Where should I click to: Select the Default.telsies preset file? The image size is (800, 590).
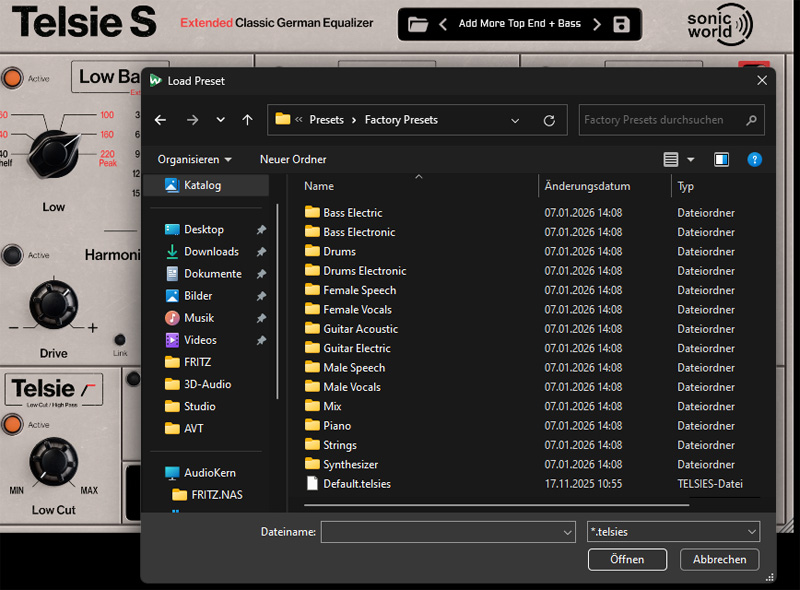[356, 484]
